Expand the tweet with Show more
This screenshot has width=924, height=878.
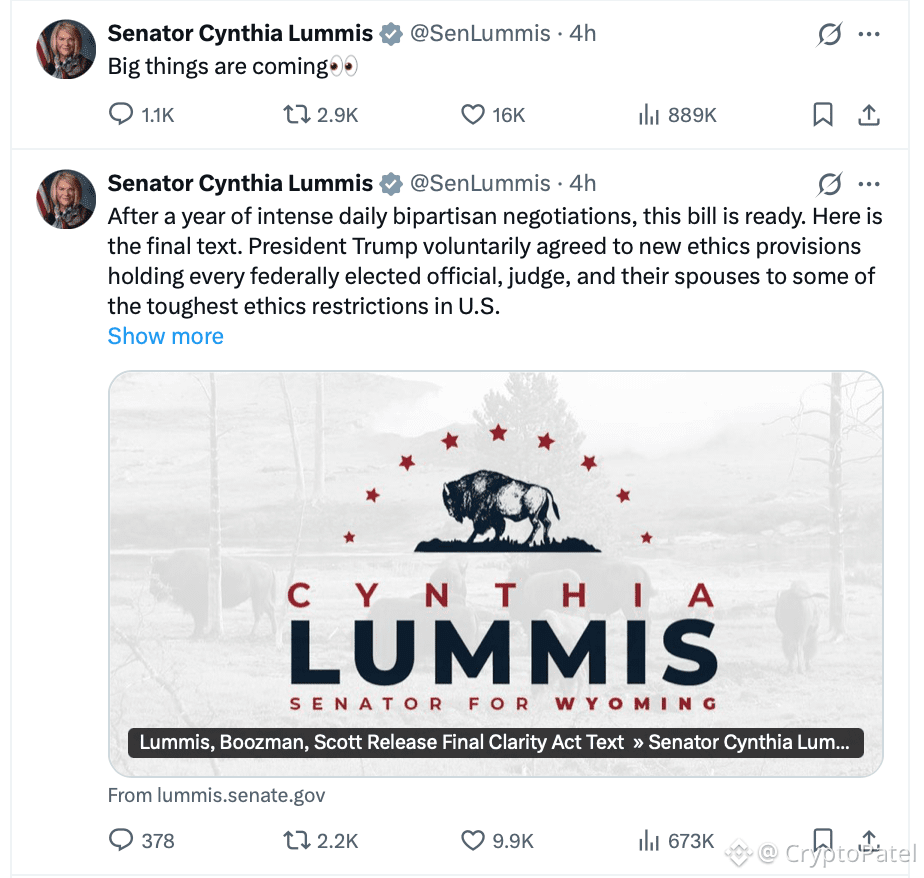click(166, 336)
